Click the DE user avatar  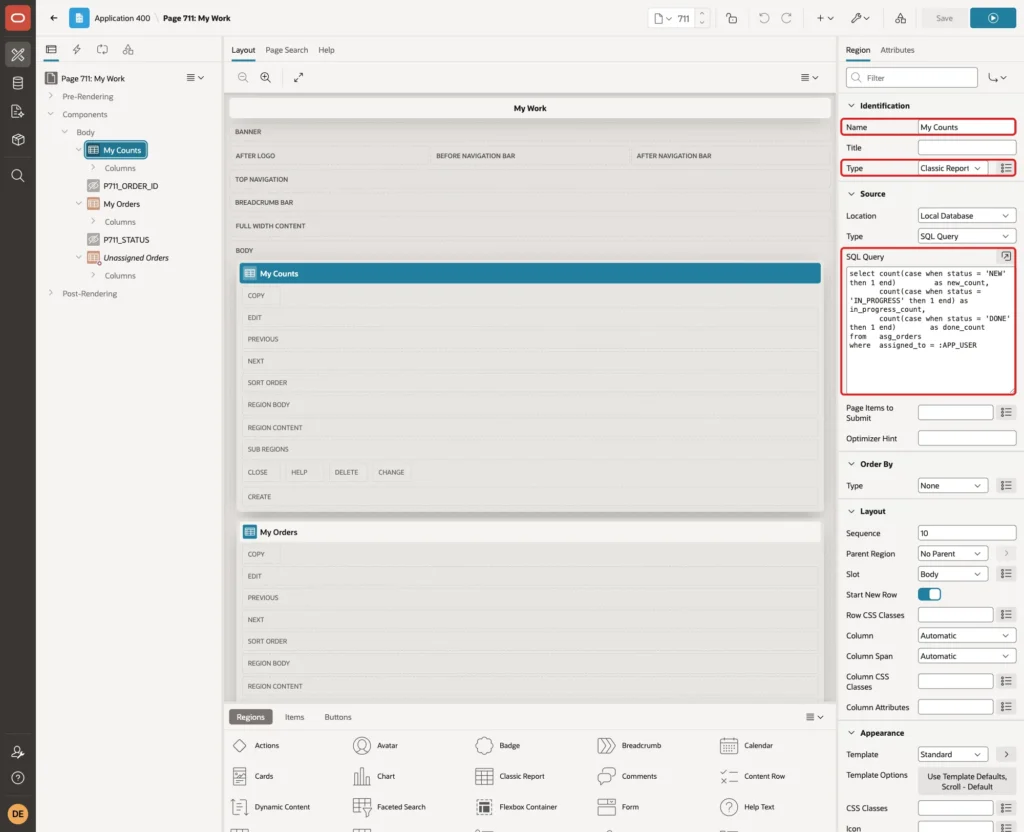(18, 814)
